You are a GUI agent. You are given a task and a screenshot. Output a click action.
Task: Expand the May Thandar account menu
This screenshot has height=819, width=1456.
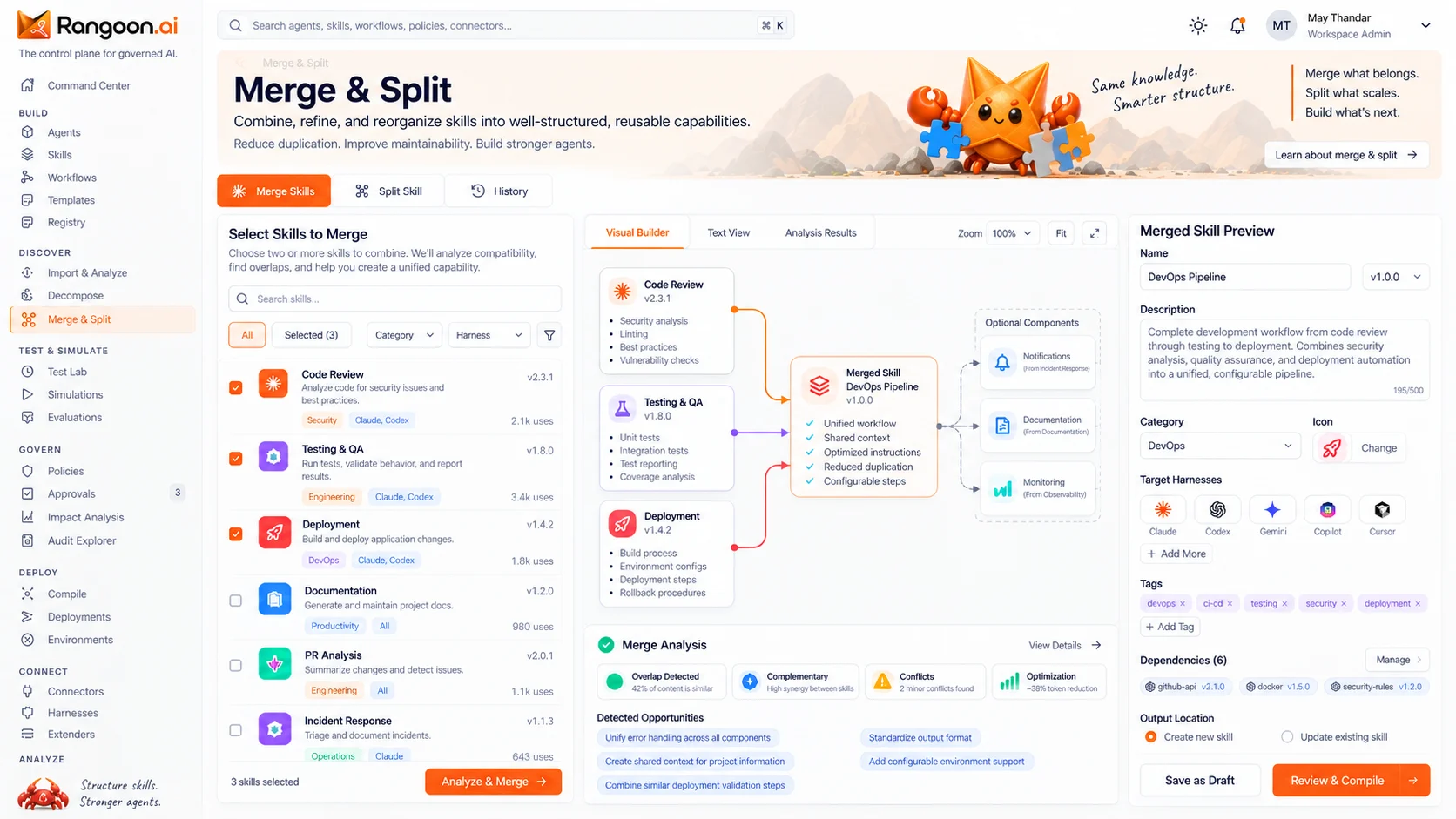coord(1426,25)
